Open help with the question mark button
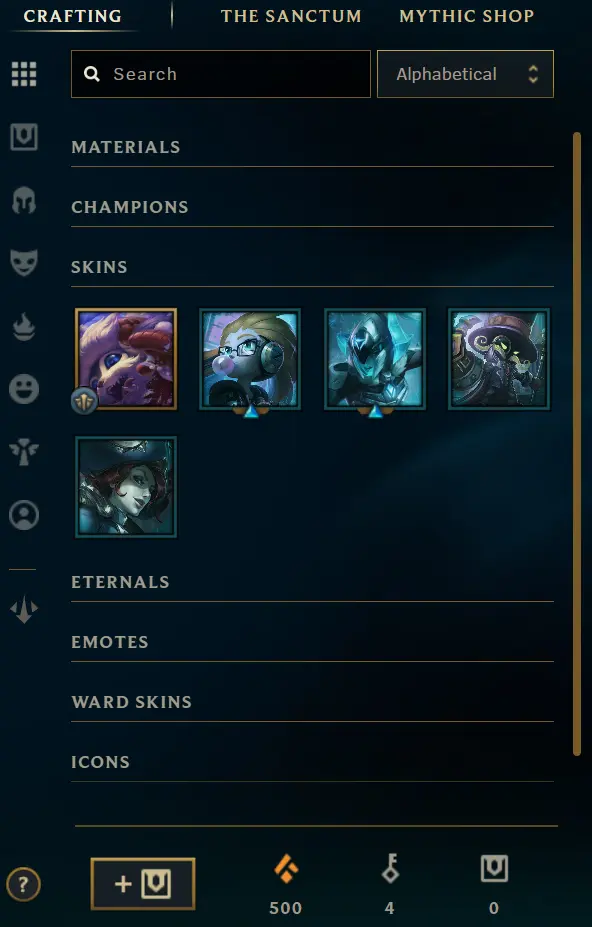The height and width of the screenshot is (927, 592). coord(23,884)
